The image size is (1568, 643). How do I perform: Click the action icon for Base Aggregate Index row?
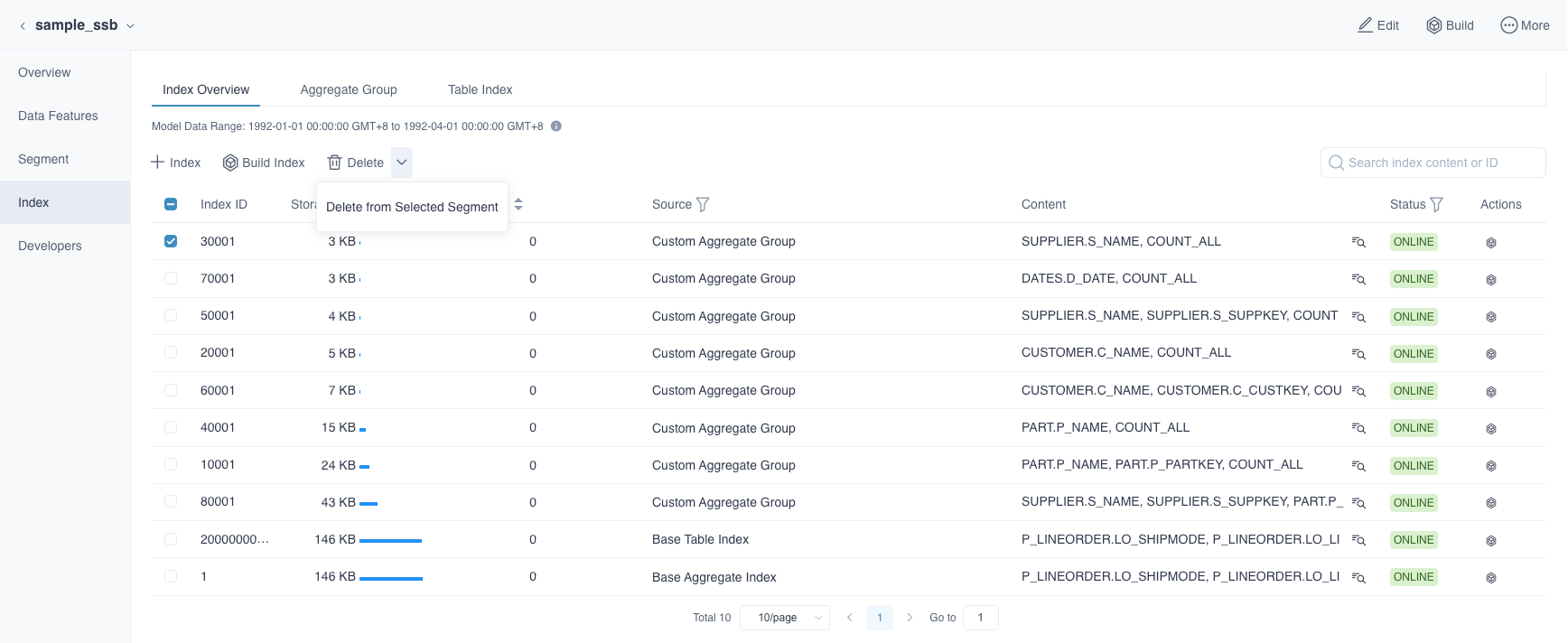coord(1491,578)
